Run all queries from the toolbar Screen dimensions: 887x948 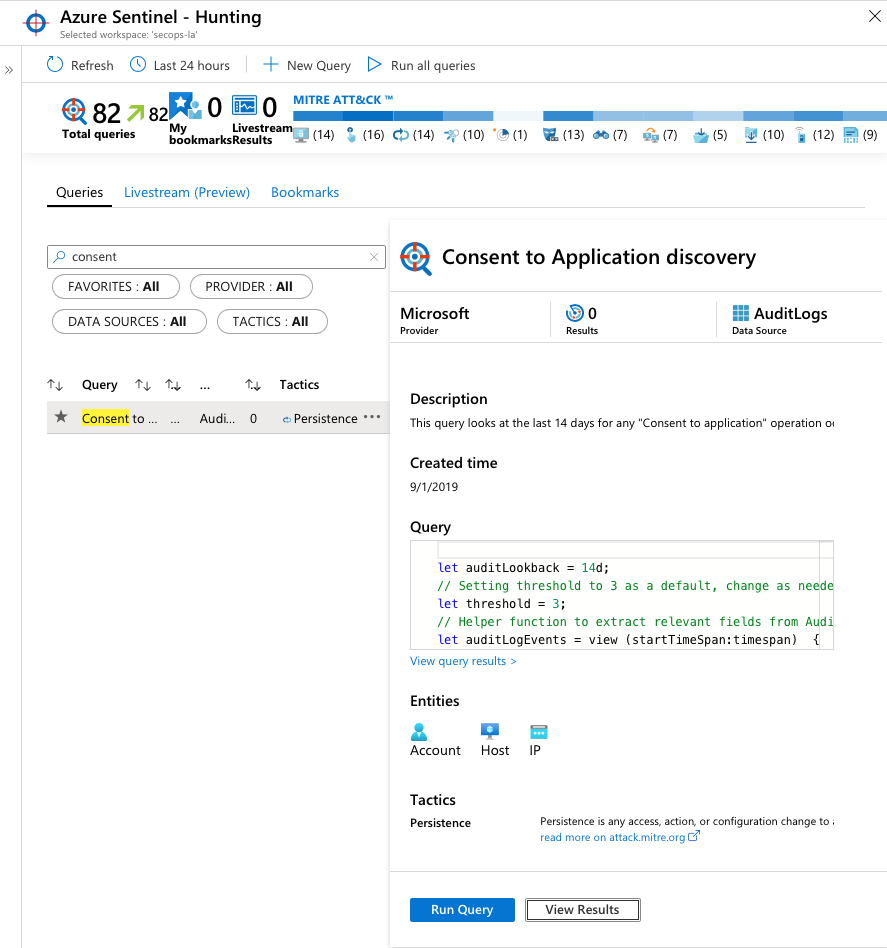421,65
